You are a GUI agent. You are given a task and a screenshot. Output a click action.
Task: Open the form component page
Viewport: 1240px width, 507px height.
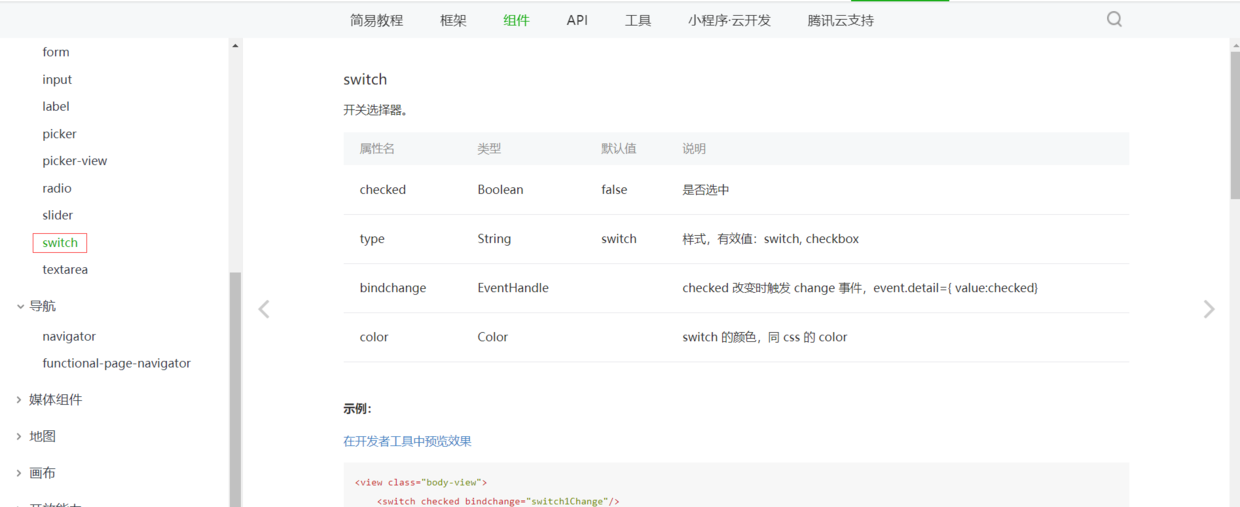[x=56, y=52]
